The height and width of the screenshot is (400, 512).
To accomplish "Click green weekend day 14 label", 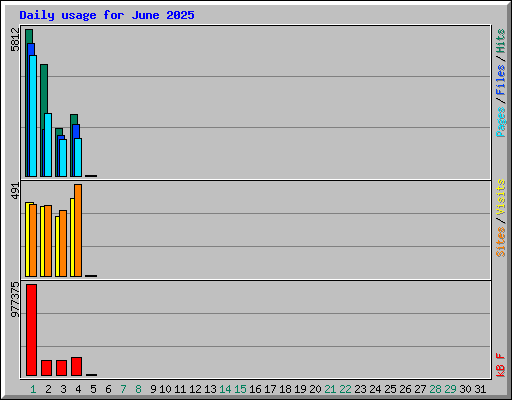I will [x=225, y=389].
